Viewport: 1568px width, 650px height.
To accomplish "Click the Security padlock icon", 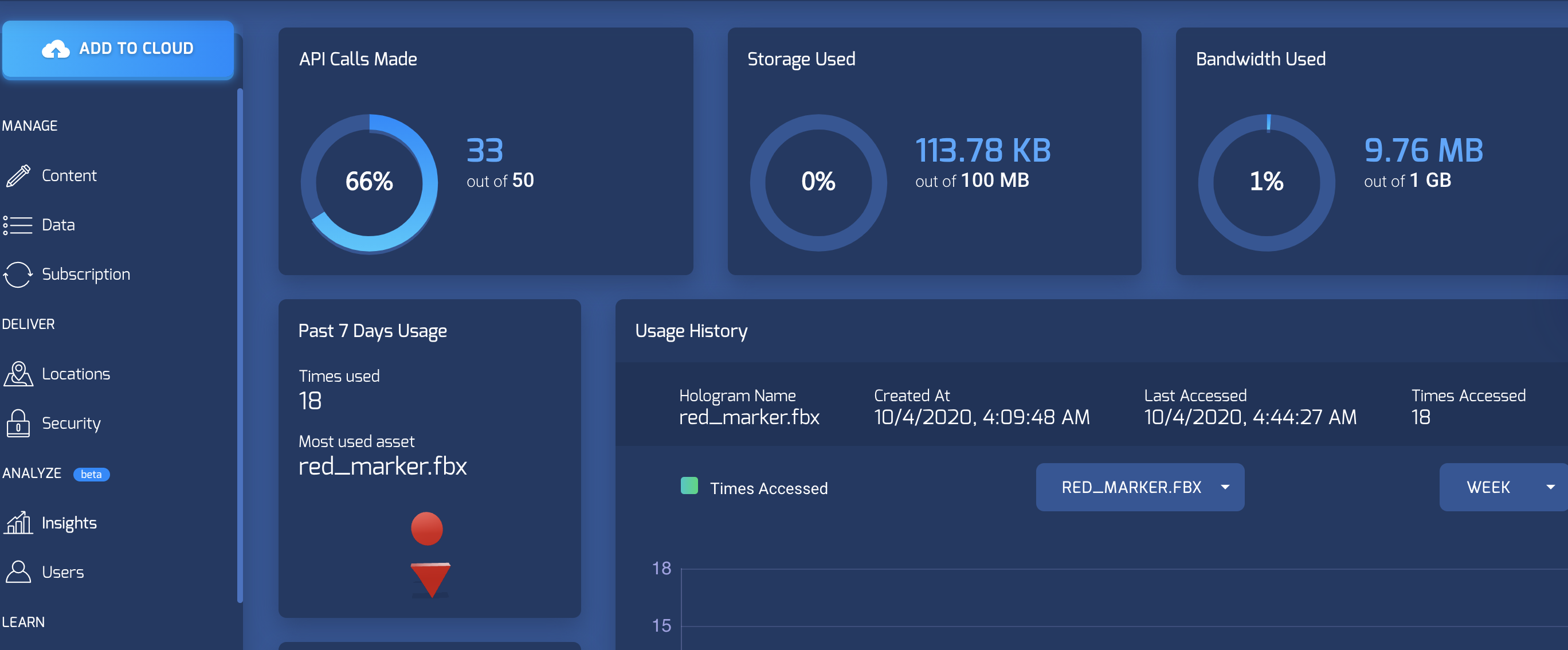I will [x=18, y=423].
